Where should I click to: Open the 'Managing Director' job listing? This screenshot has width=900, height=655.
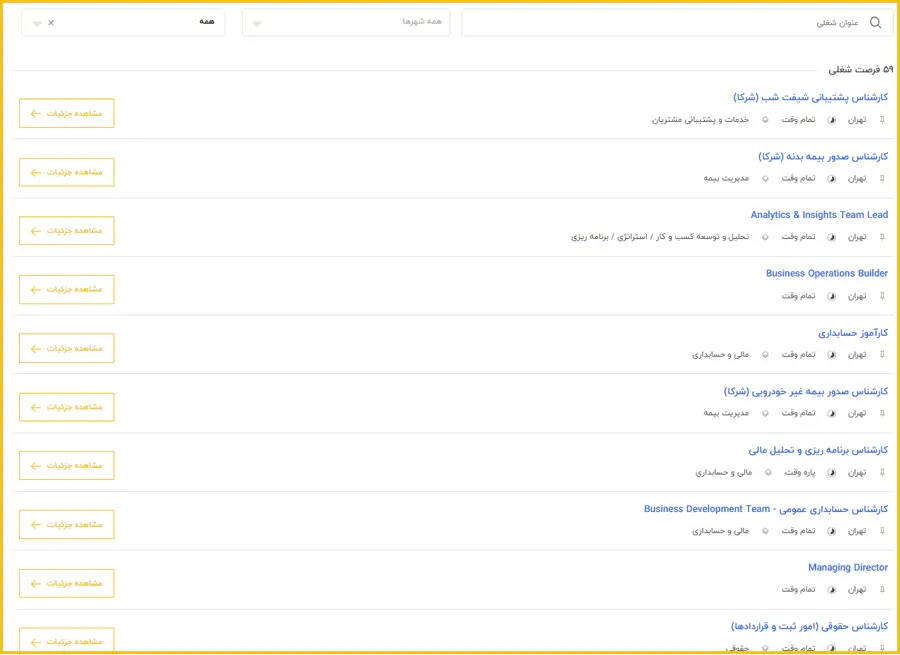pyautogui.click(x=847, y=568)
